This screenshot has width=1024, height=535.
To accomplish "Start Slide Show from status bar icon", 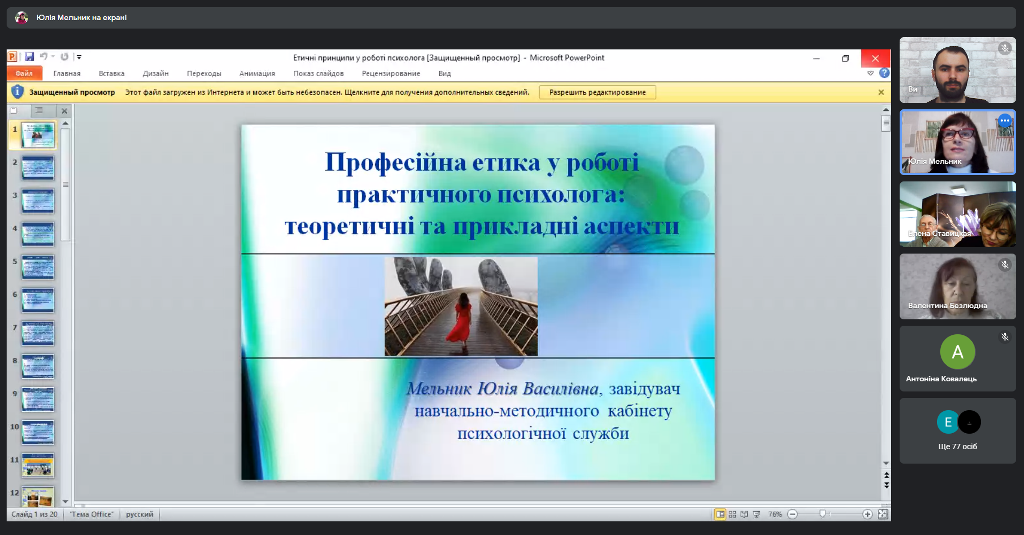I will point(758,514).
